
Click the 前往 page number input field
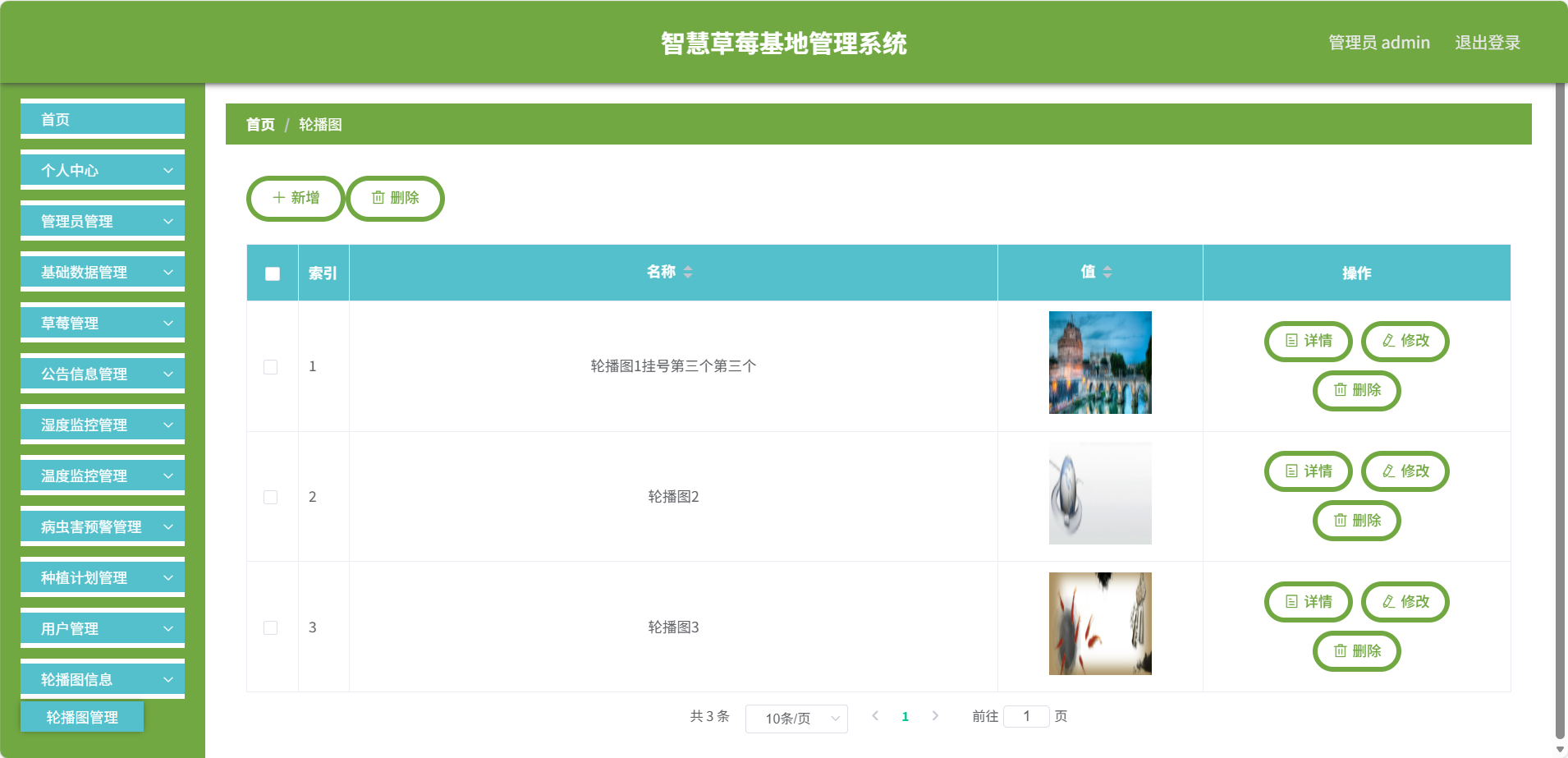point(1026,716)
